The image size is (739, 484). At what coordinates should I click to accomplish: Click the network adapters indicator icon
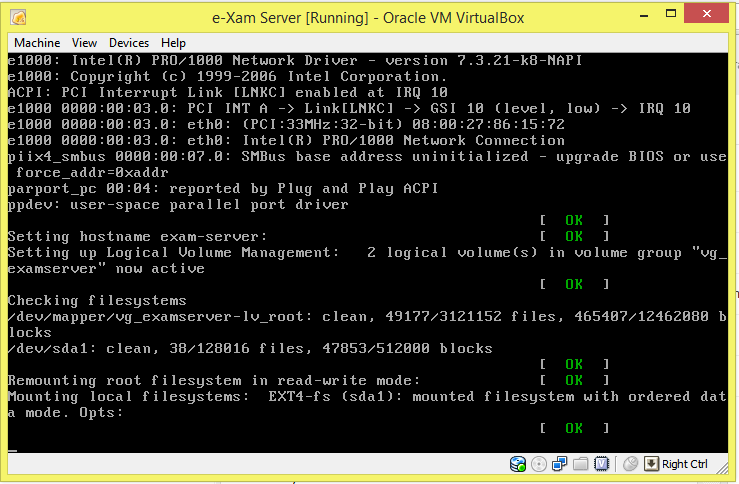[559, 464]
